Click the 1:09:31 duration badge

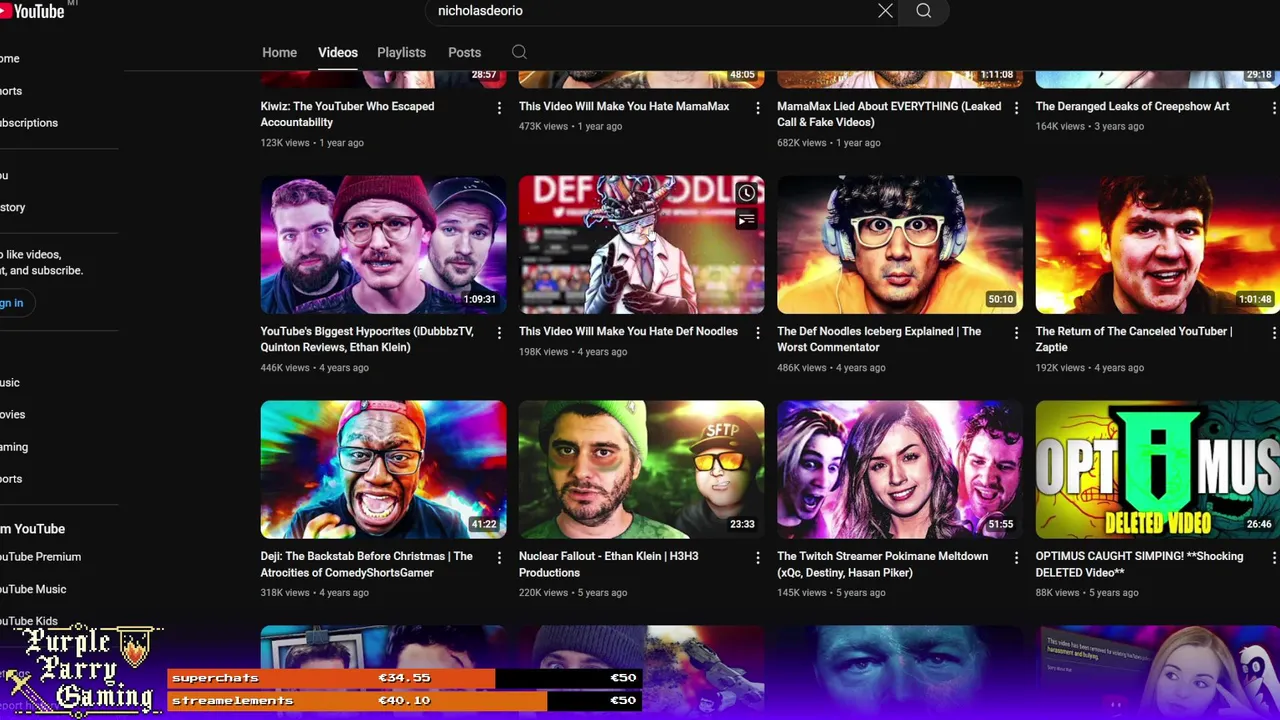tap(480, 300)
